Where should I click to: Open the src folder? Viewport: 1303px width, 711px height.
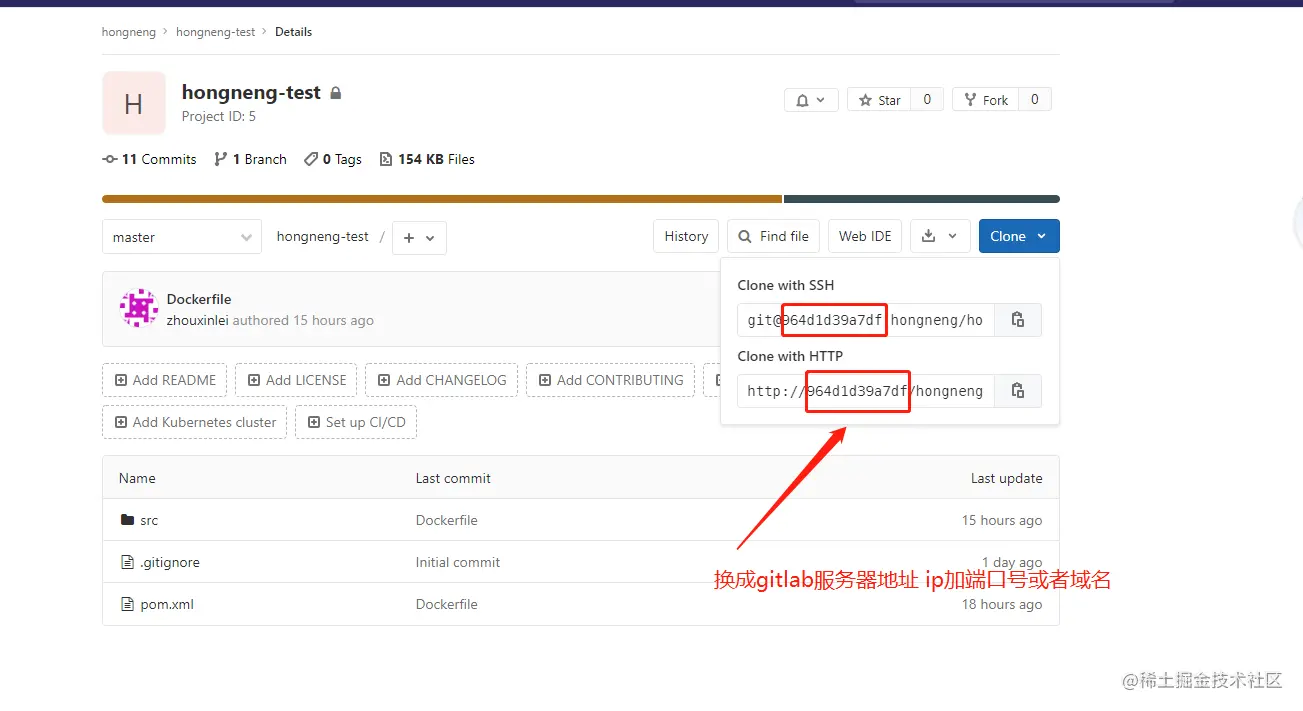[149, 520]
